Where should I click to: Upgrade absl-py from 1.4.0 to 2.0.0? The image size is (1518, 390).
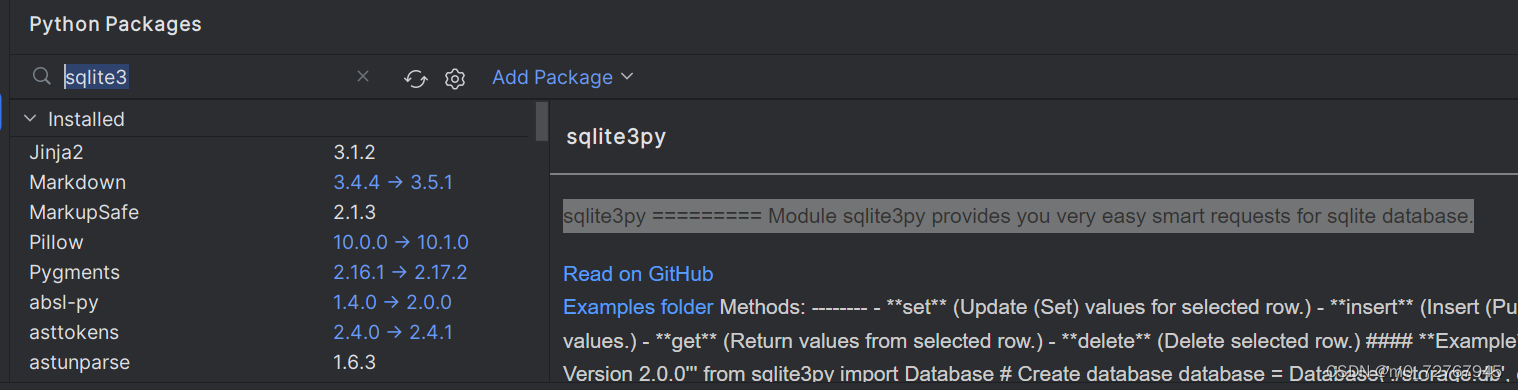(x=392, y=302)
